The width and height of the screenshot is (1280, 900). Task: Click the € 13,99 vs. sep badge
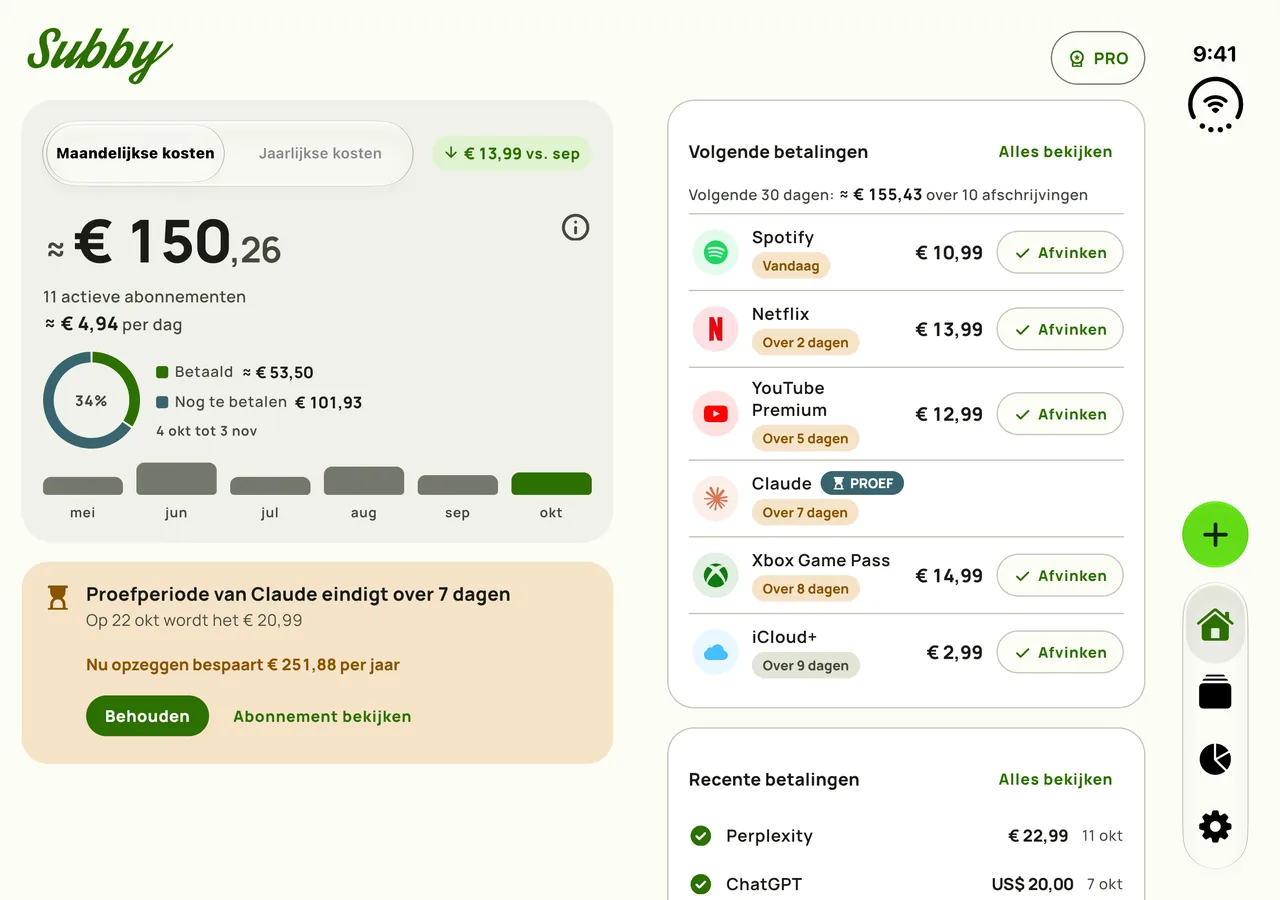tap(512, 153)
